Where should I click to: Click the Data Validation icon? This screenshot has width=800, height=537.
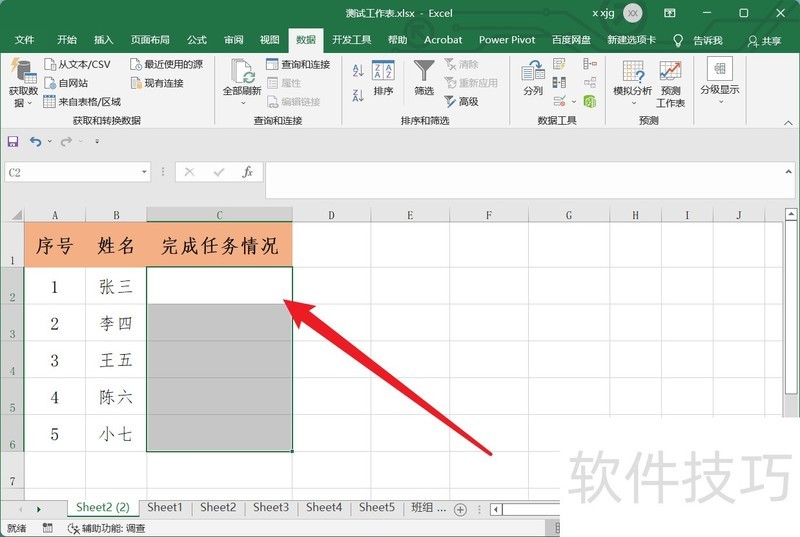(x=559, y=101)
